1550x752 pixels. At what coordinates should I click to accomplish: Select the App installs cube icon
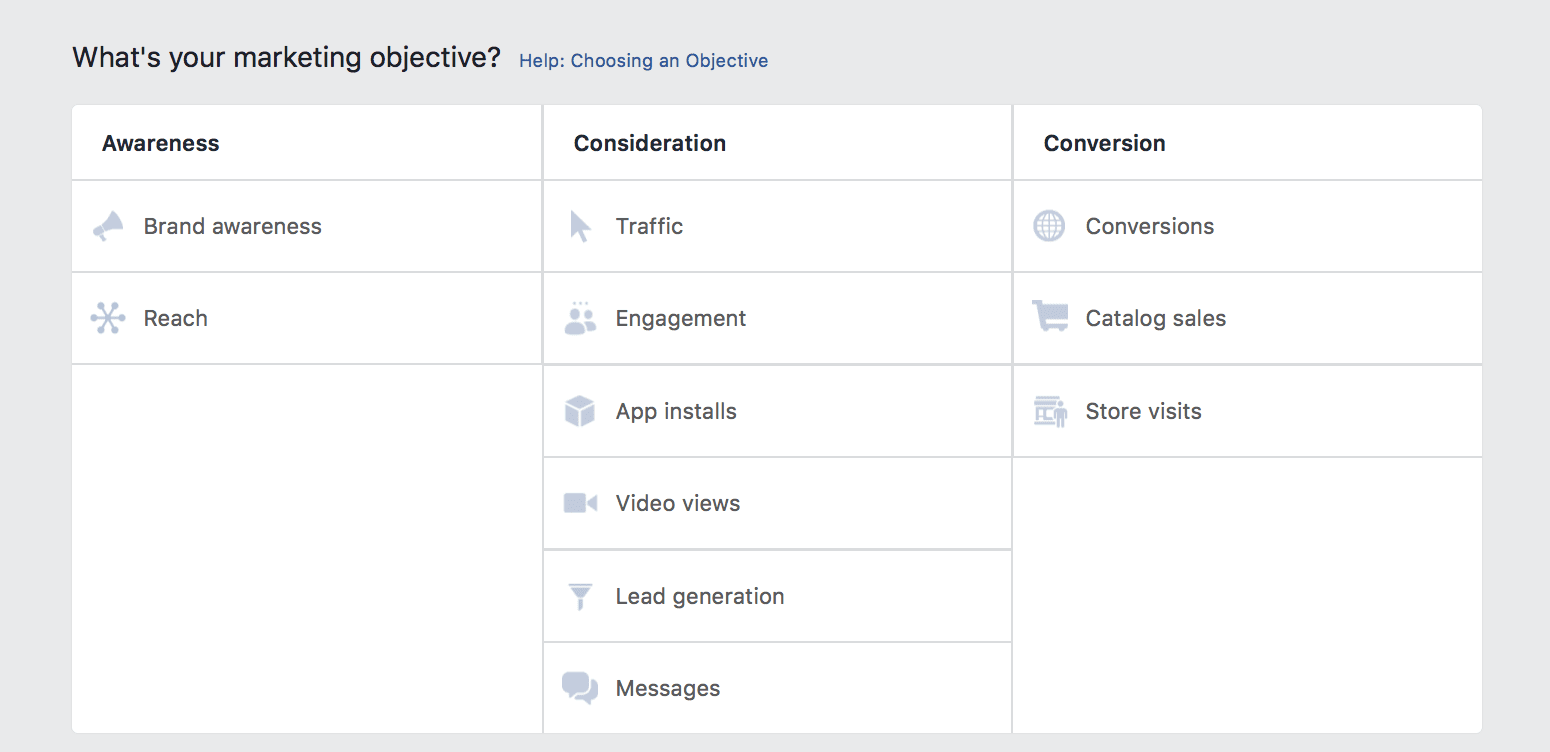click(580, 411)
